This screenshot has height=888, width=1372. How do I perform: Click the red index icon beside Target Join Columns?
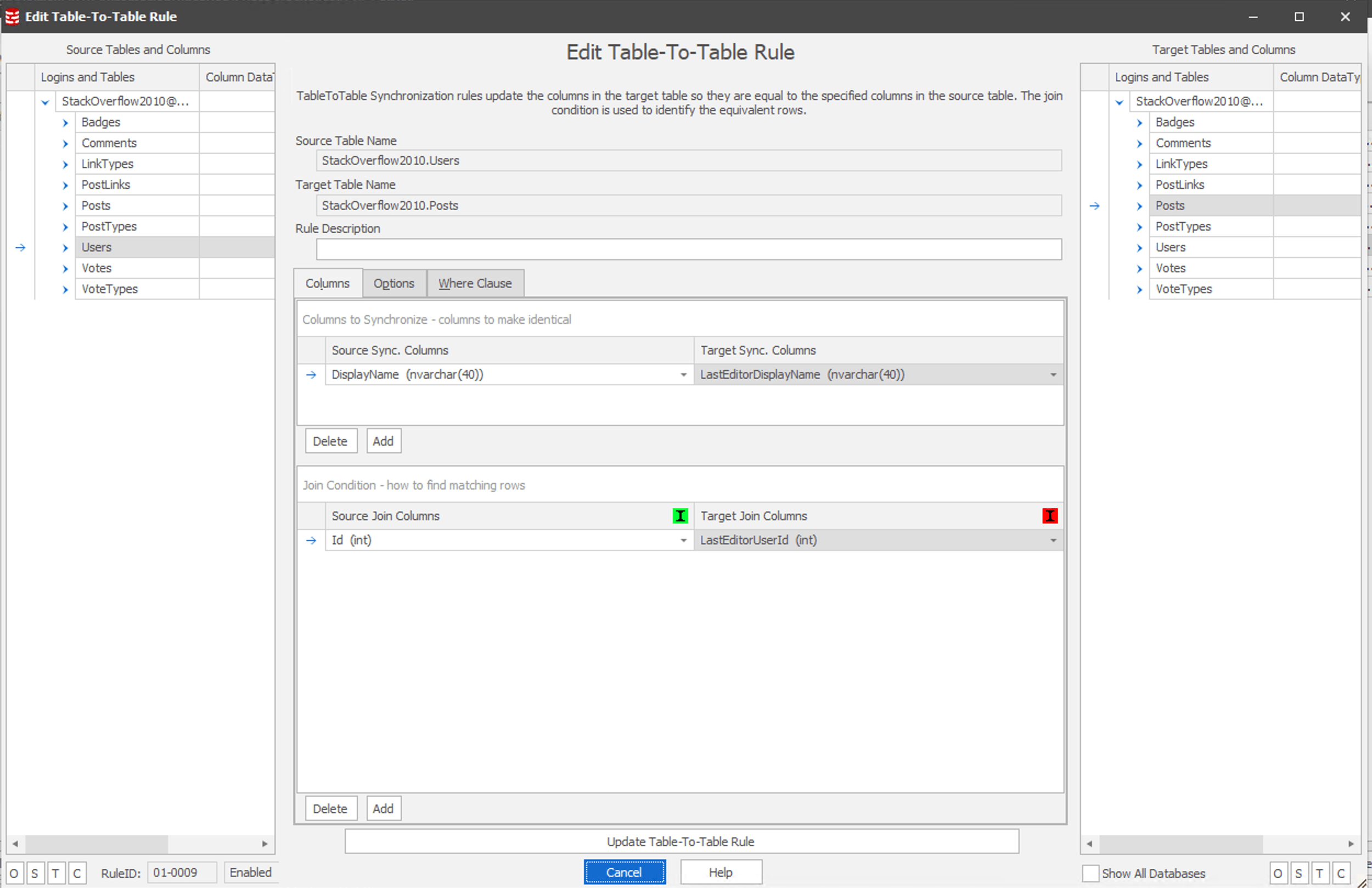(x=1049, y=516)
